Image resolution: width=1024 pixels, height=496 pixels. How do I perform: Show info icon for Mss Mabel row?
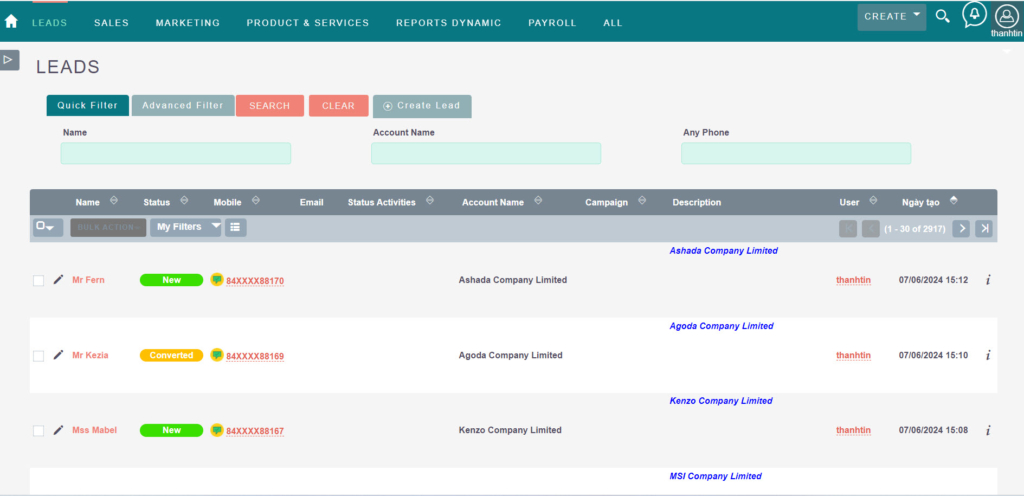988,431
